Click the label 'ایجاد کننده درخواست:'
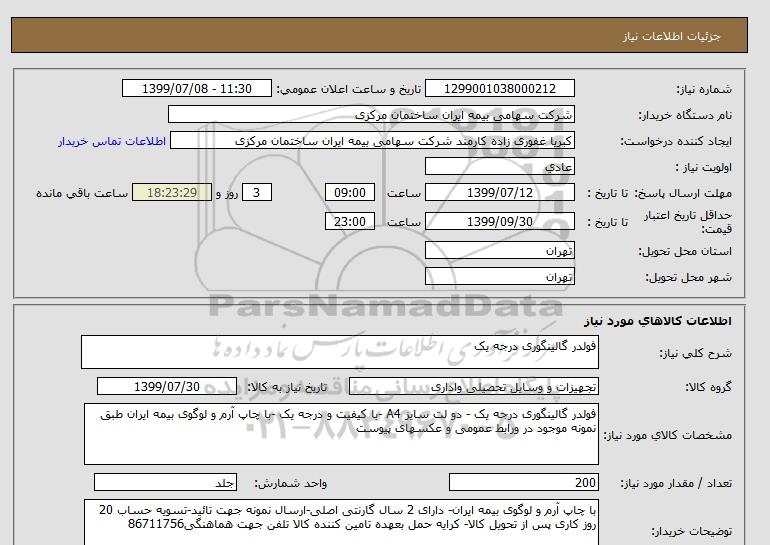Viewport: 770px width, 545px height. [x=676, y=141]
